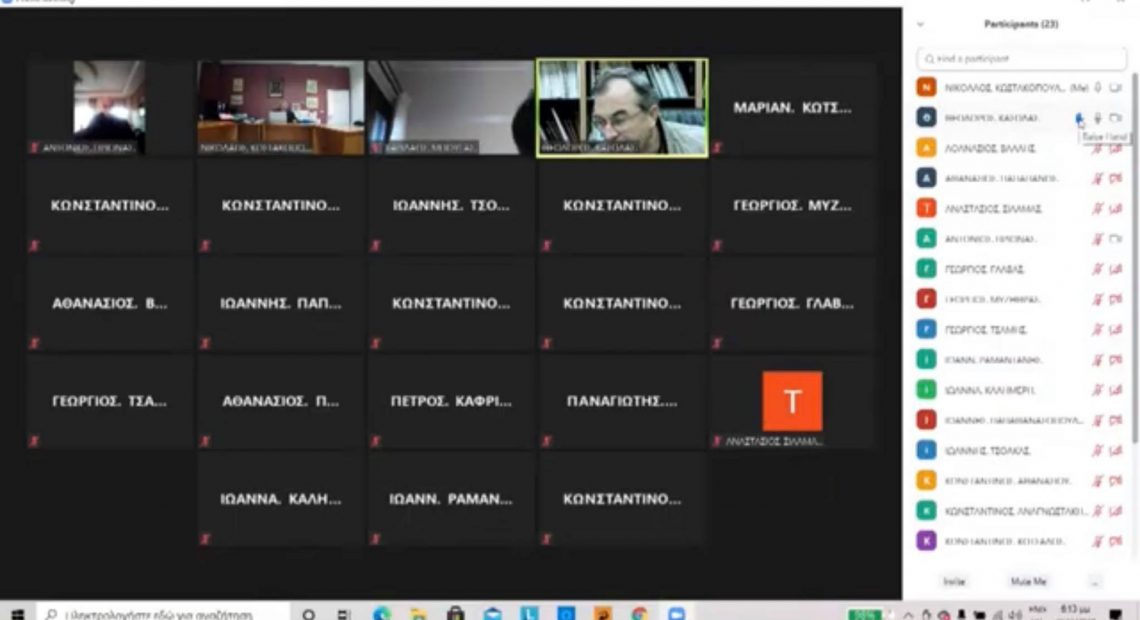Screen dimensions: 1140x620
Task: Toggle the camera-off icon for ΓΕΩΡΓΙΟΣ ΤΣΑΜΗΣ in the list
Action: (x=1116, y=329)
